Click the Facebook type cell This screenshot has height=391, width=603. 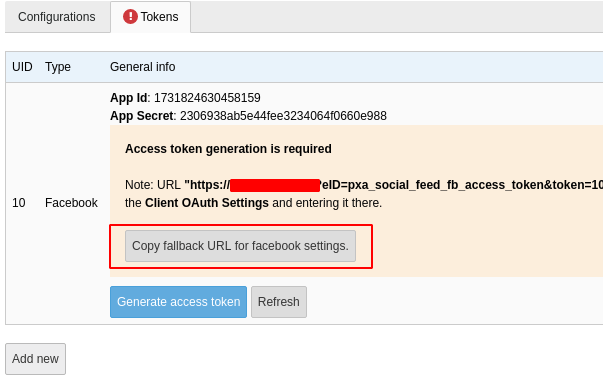tap(72, 203)
